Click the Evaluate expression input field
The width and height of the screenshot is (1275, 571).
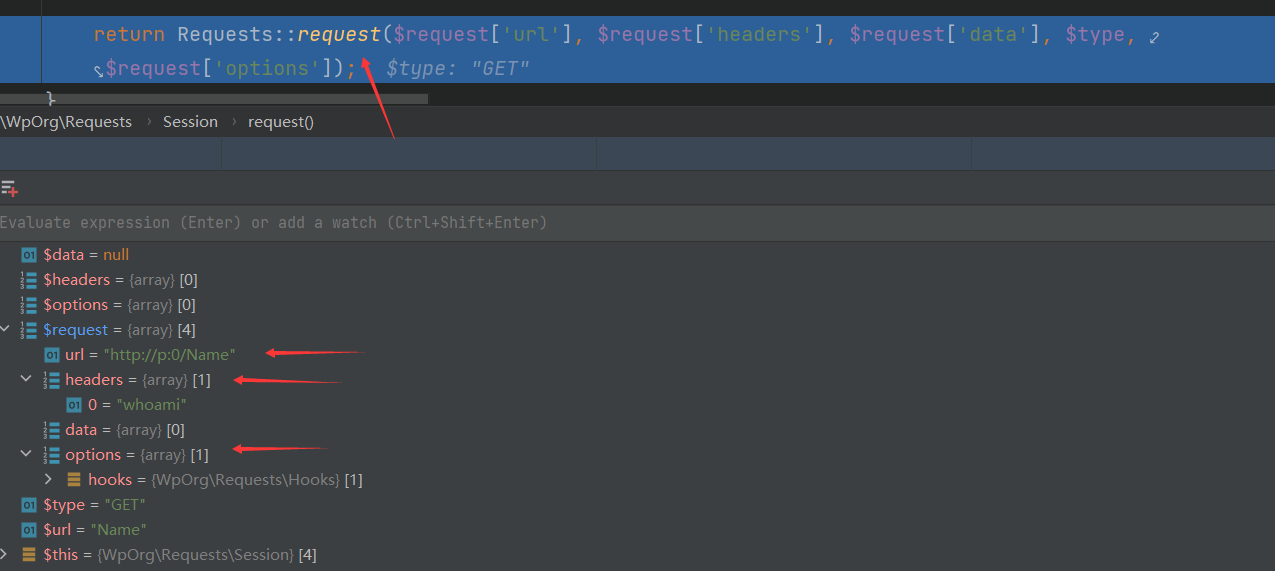pos(637,222)
